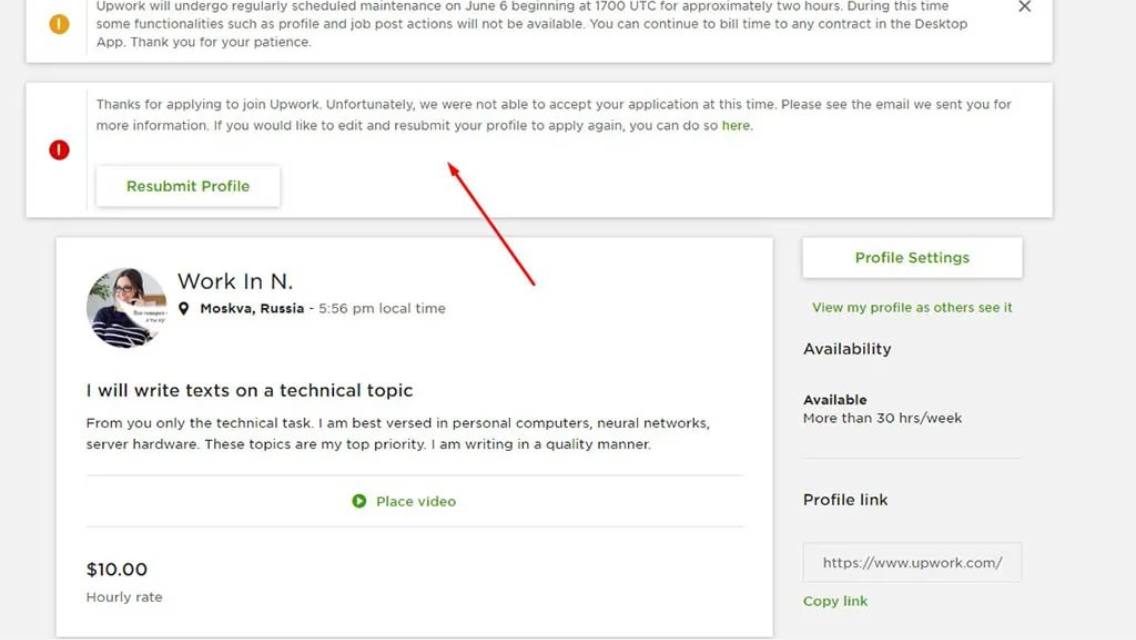Dismiss the maintenance notice with the X

click(x=1024, y=7)
